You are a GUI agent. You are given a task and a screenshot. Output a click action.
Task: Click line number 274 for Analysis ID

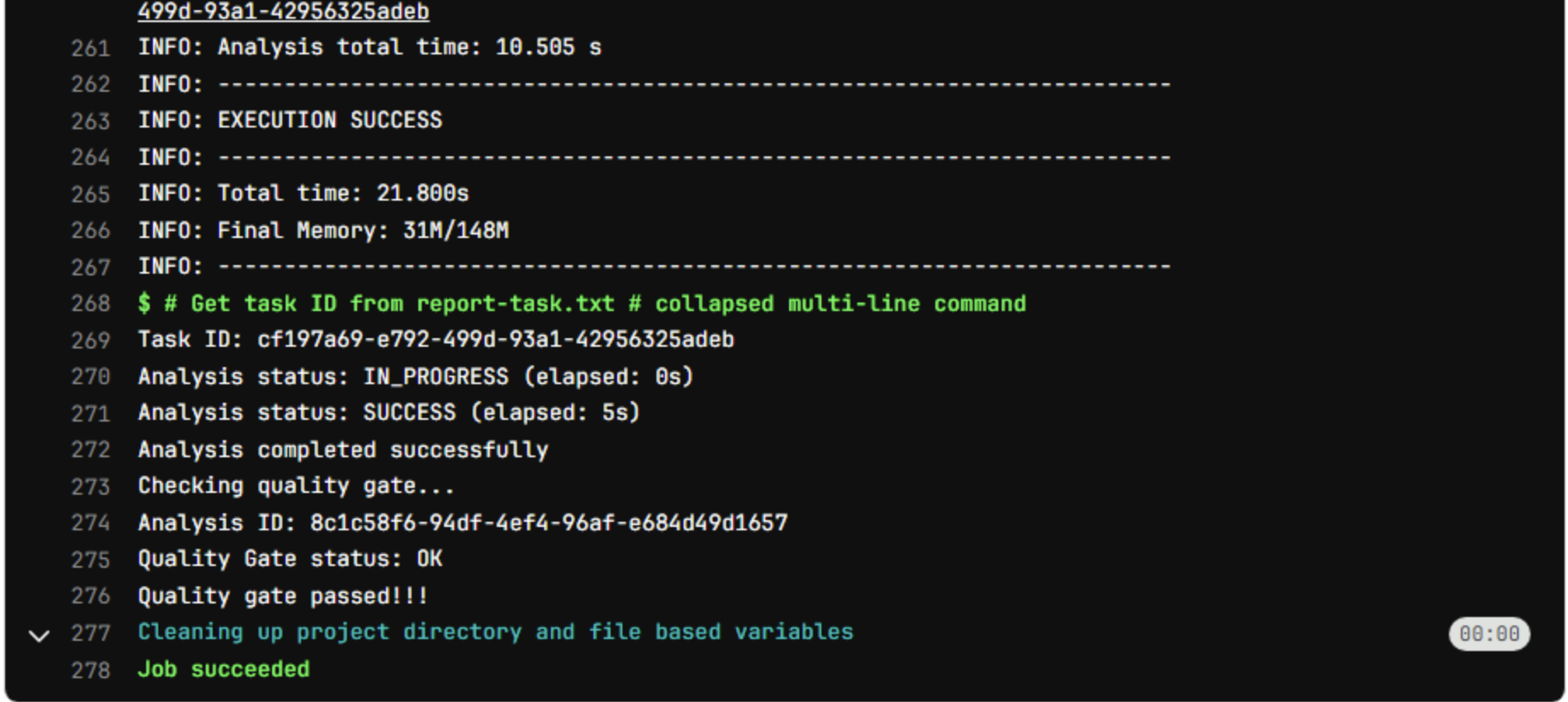(x=90, y=524)
